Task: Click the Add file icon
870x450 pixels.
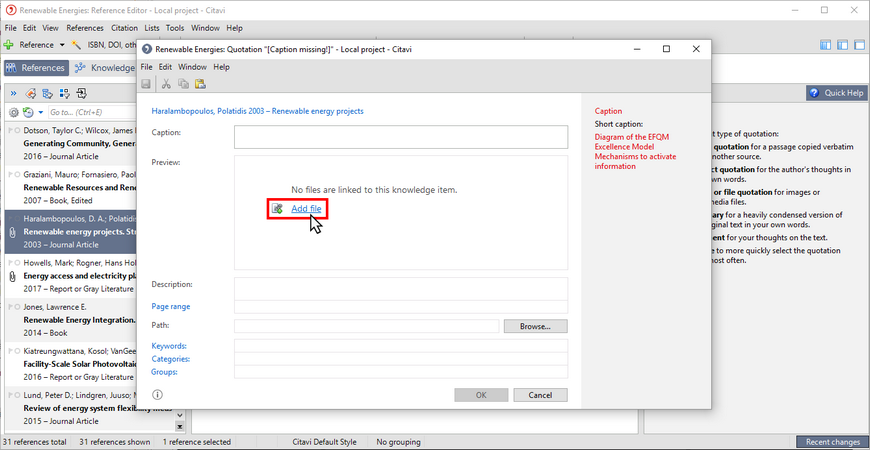Action: pyautogui.click(x=277, y=209)
